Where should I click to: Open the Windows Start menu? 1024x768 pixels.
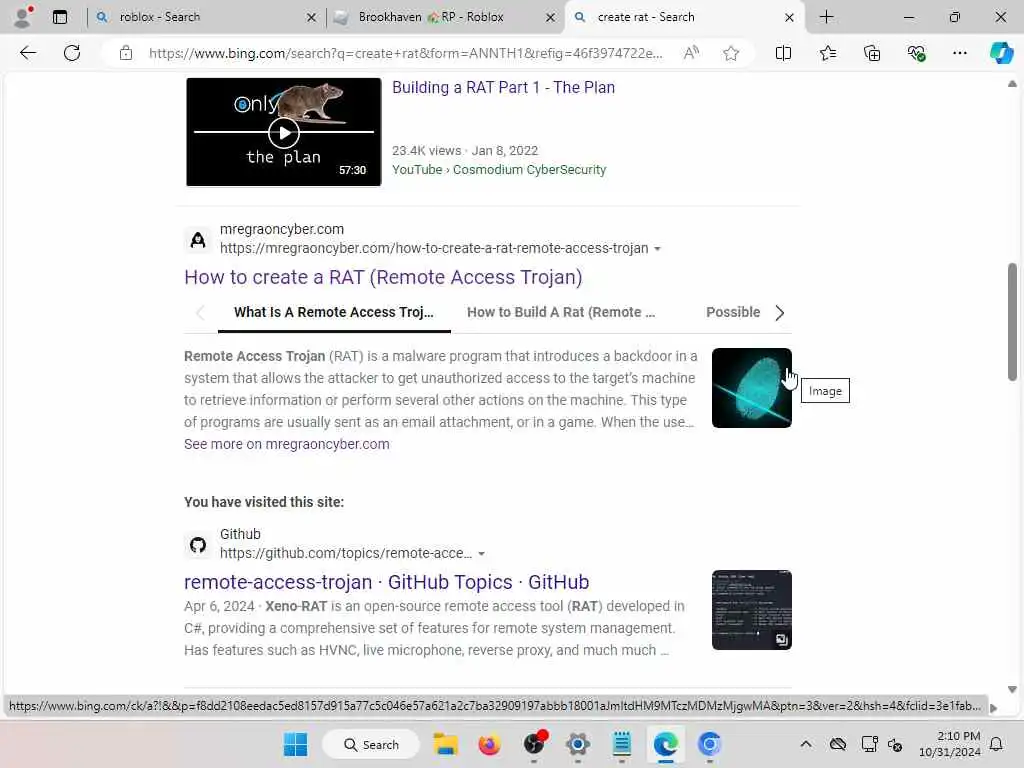pos(295,744)
